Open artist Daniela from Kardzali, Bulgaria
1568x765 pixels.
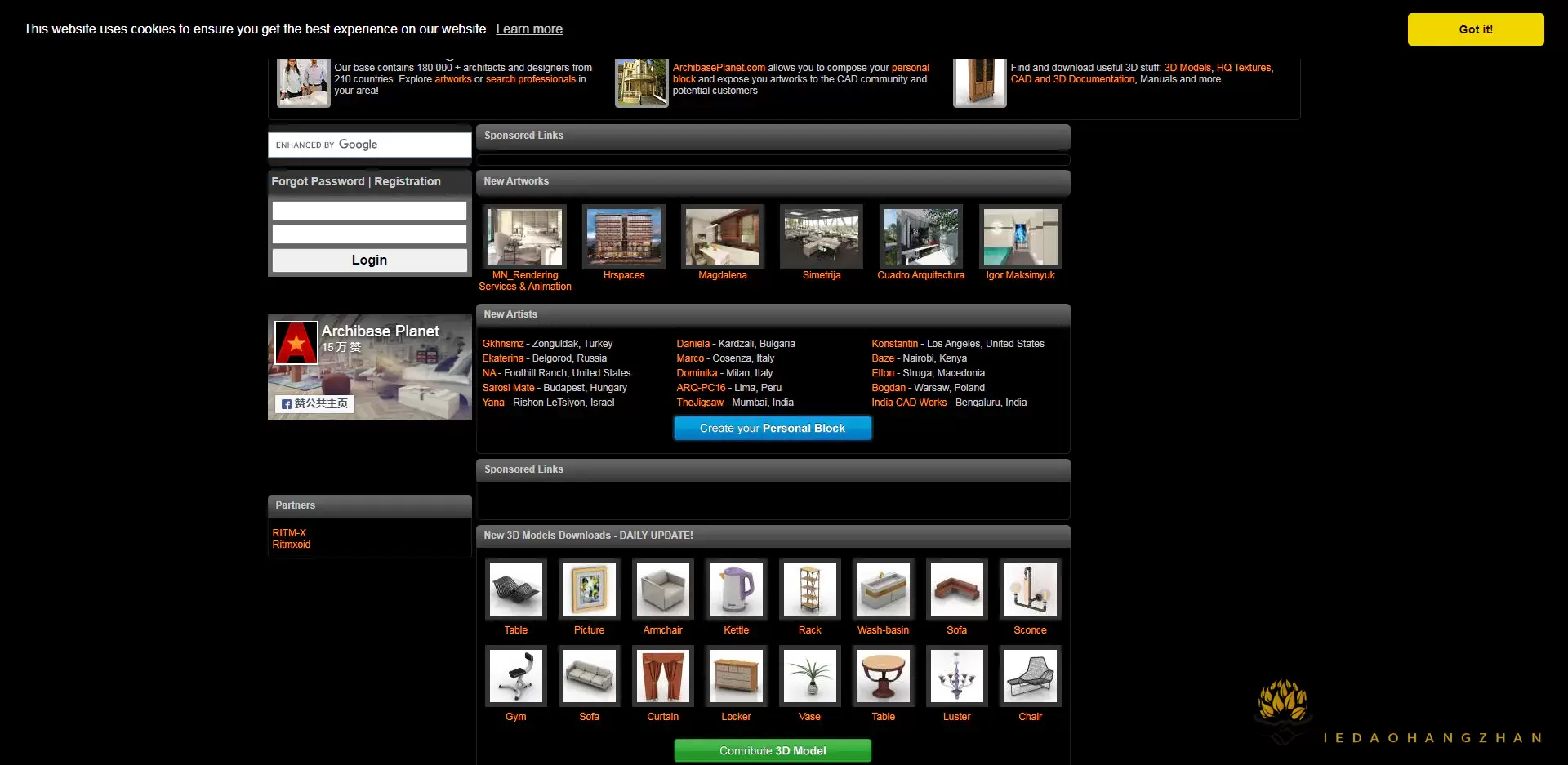click(693, 343)
